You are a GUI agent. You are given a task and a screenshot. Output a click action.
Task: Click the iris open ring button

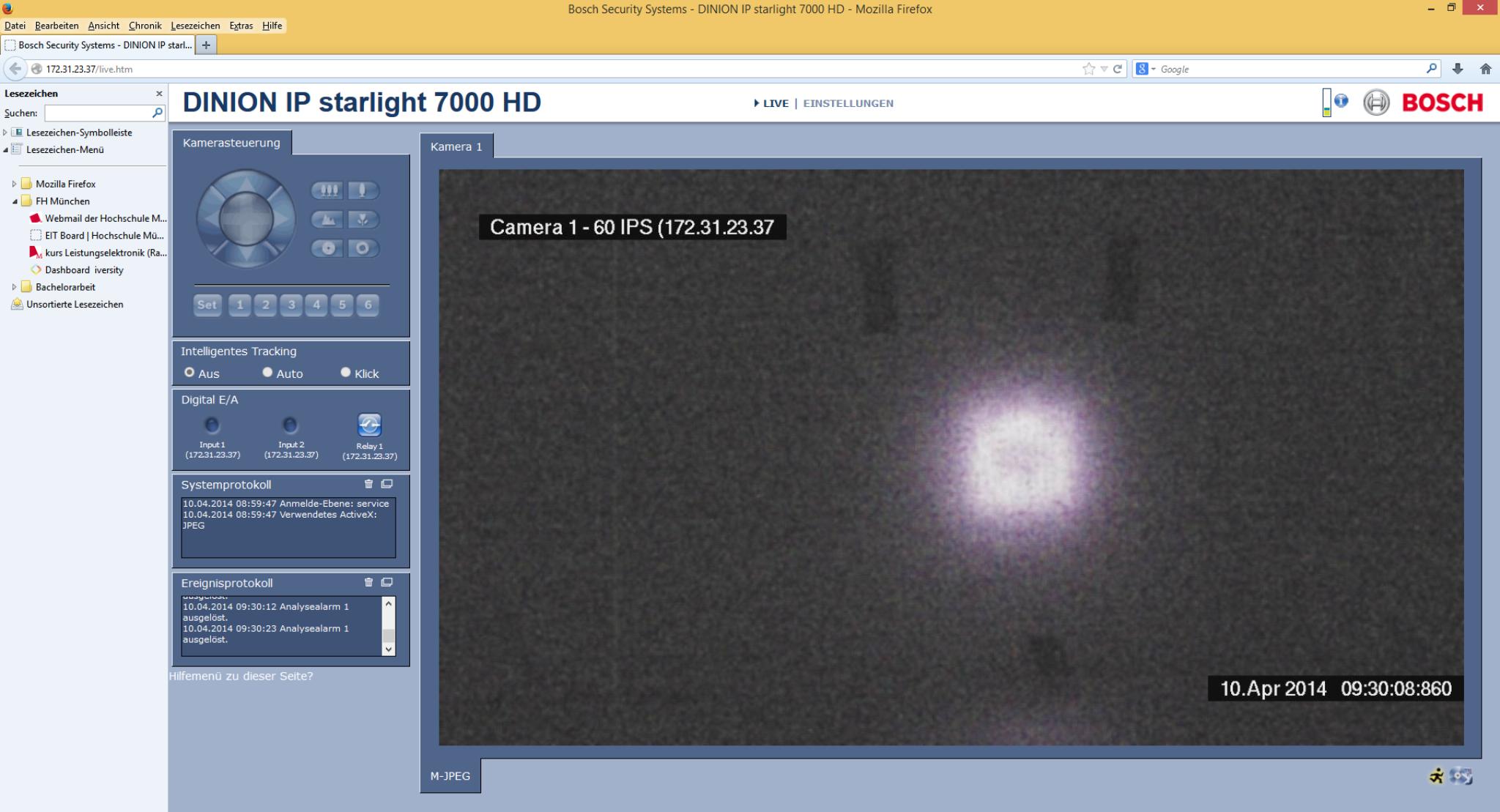pyautogui.click(x=362, y=248)
